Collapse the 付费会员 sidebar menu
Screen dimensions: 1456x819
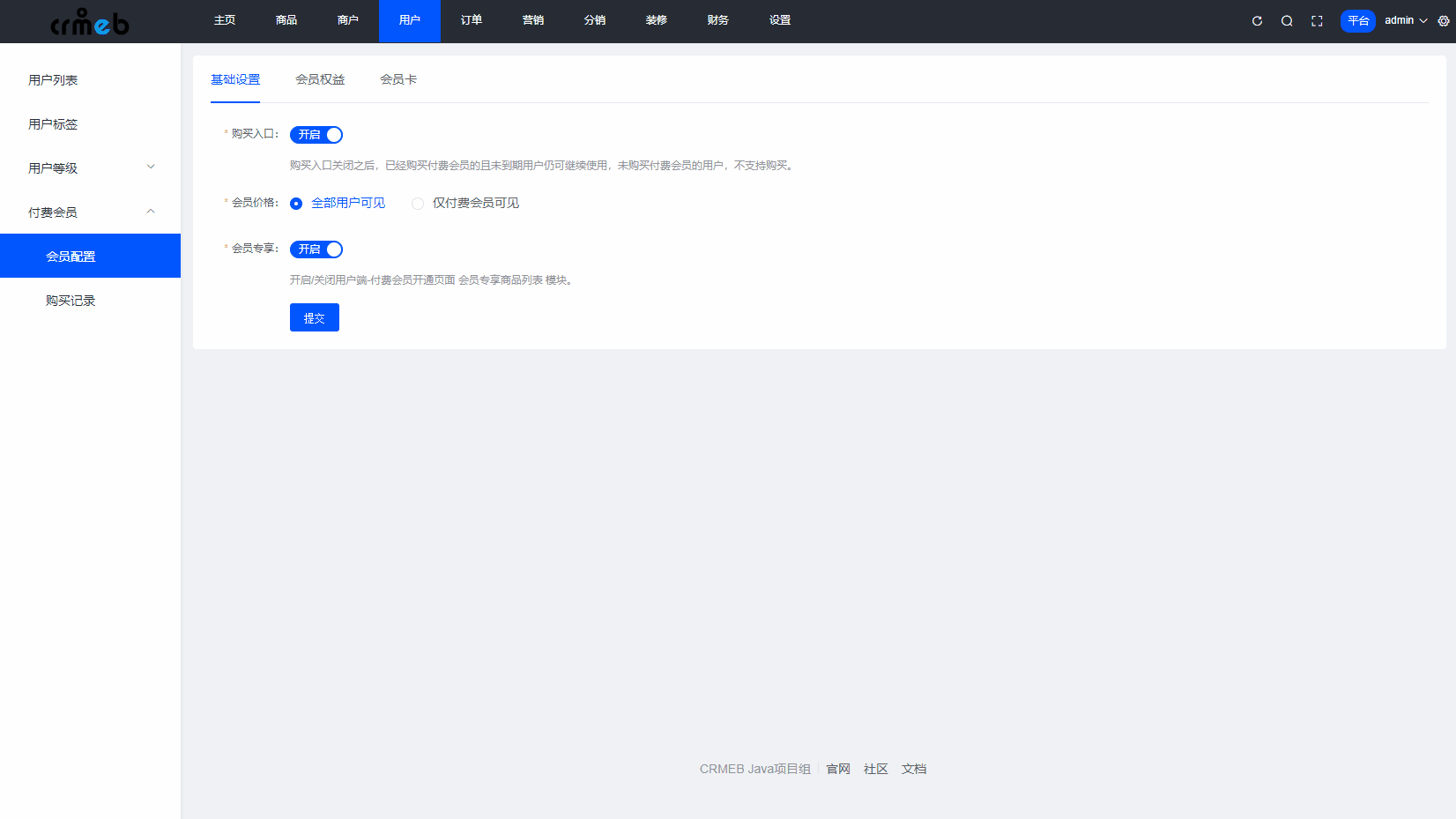(x=90, y=212)
